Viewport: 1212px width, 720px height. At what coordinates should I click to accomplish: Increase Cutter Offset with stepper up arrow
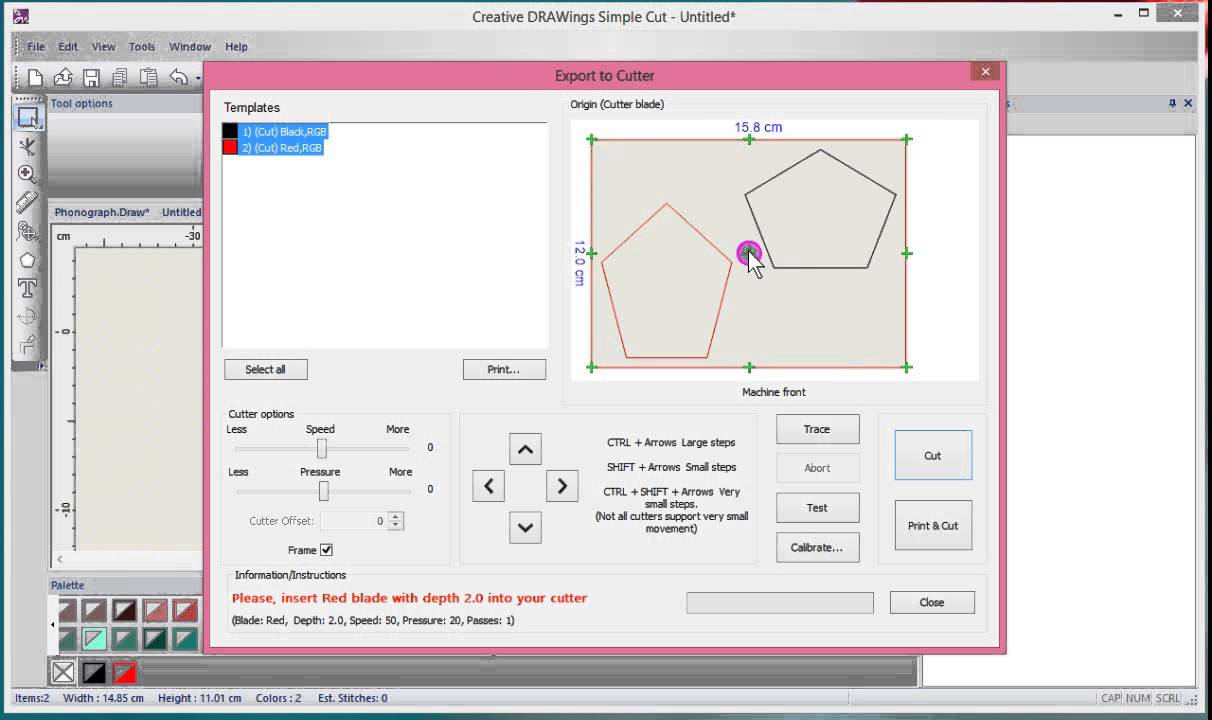pos(396,517)
